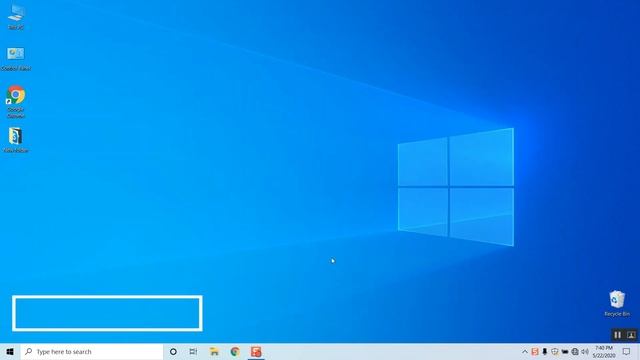Click the battery icon in the system tray
This screenshot has height=360, width=640.
pos(565,351)
